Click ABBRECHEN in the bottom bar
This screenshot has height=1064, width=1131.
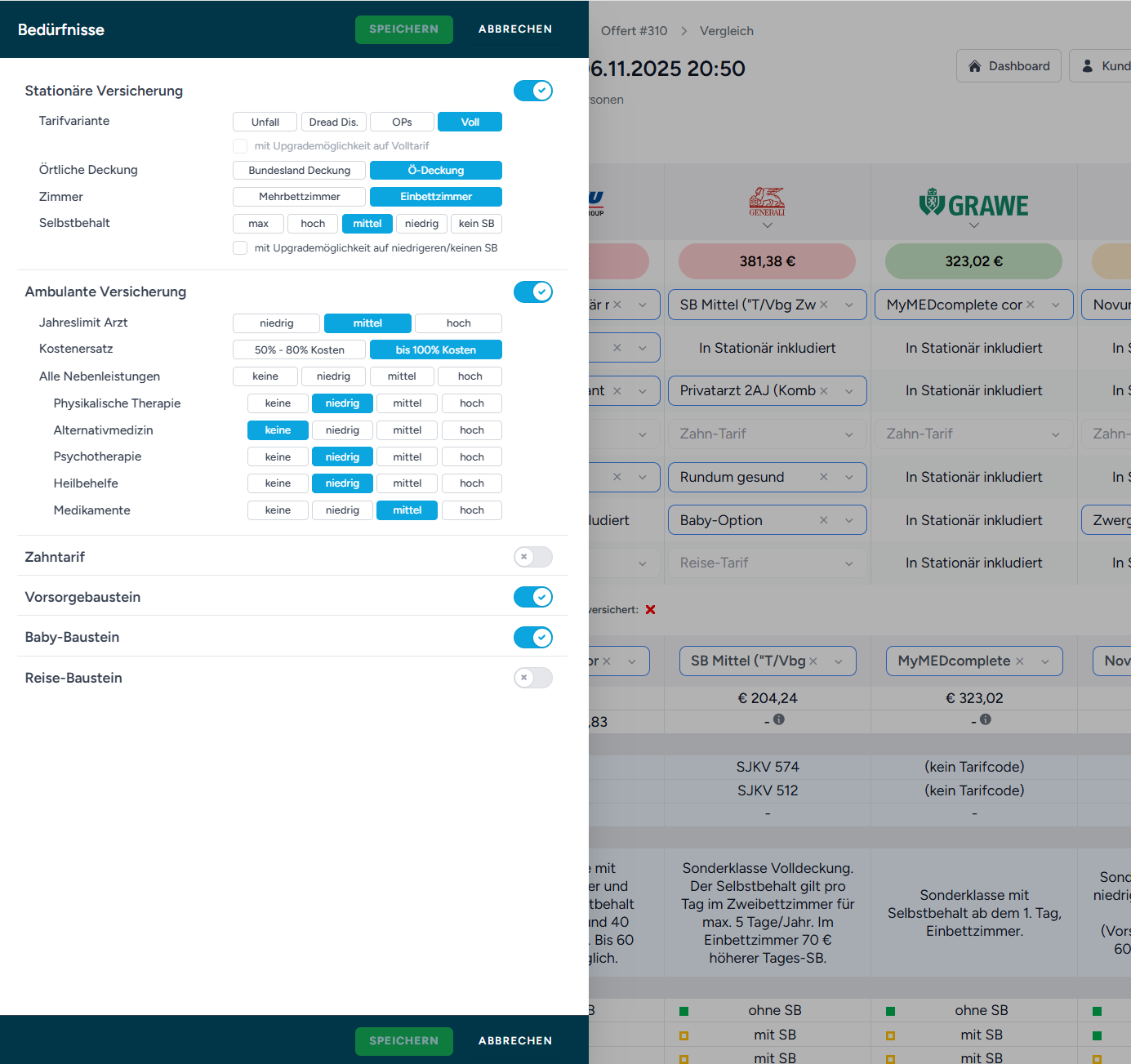click(514, 1041)
